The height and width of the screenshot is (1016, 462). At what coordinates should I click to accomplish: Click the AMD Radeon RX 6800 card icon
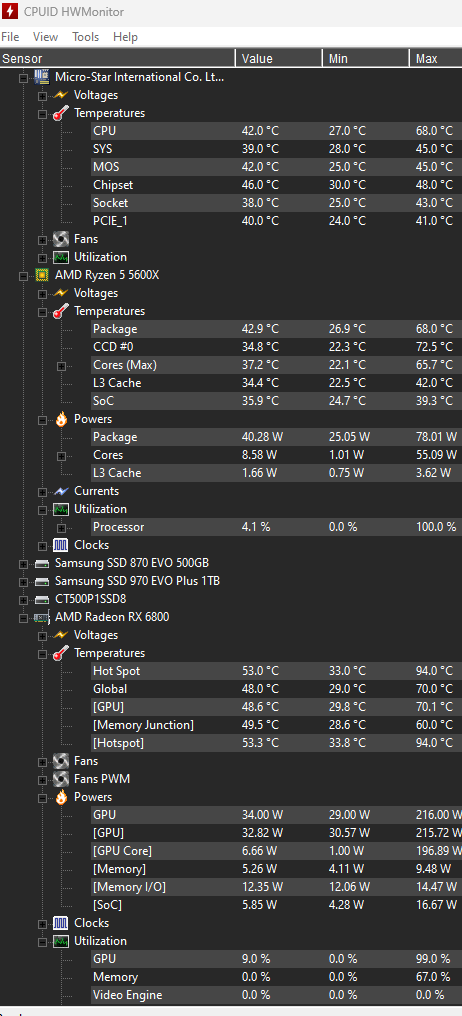click(x=42, y=618)
